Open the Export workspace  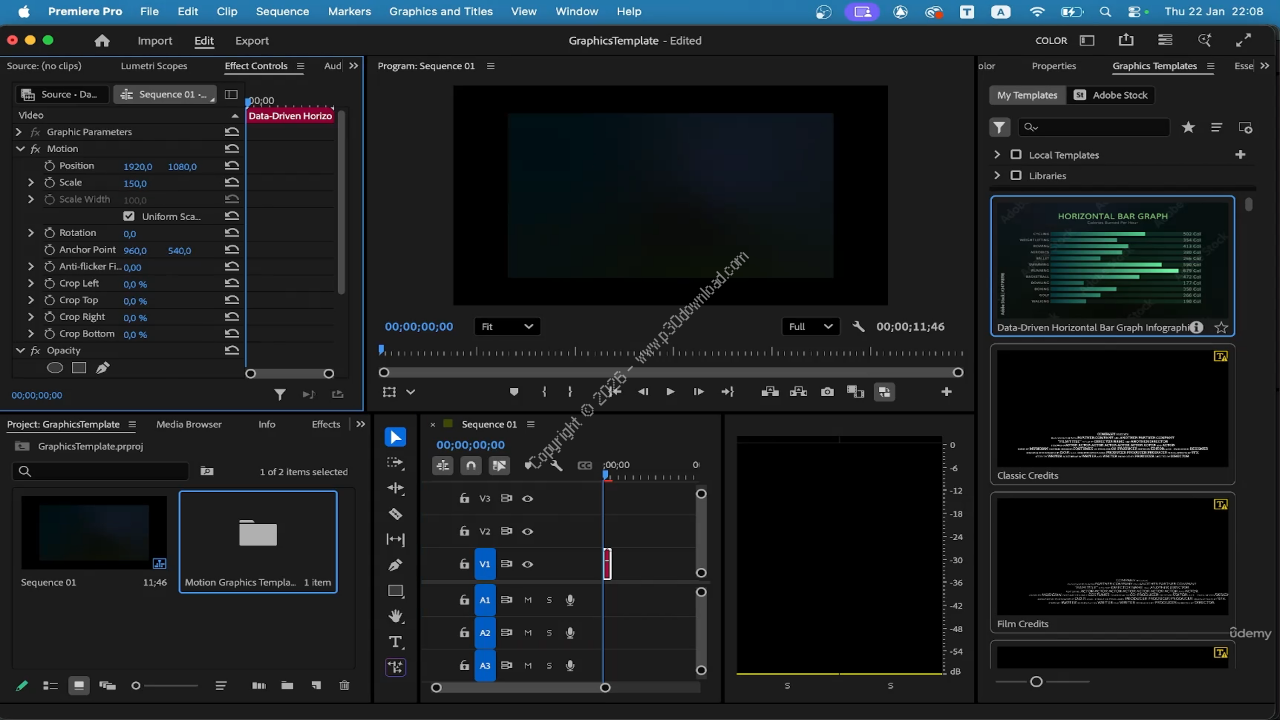(252, 41)
